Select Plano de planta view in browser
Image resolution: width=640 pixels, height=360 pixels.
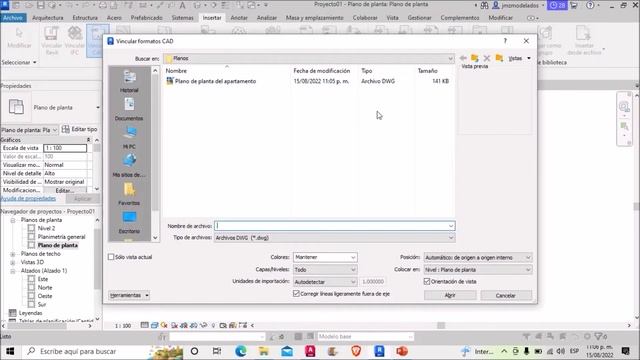click(x=57, y=245)
